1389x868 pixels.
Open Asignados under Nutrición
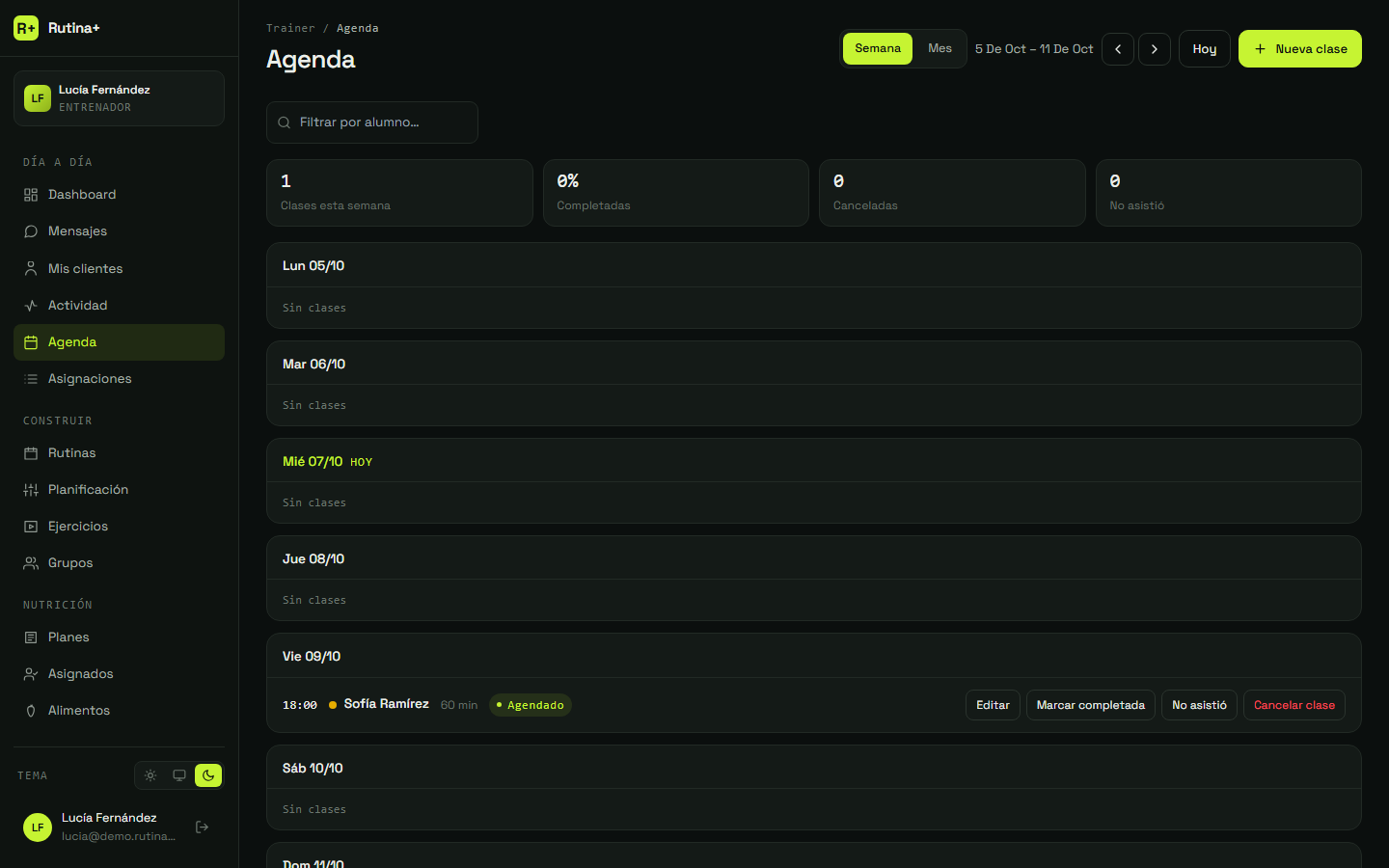click(119, 674)
